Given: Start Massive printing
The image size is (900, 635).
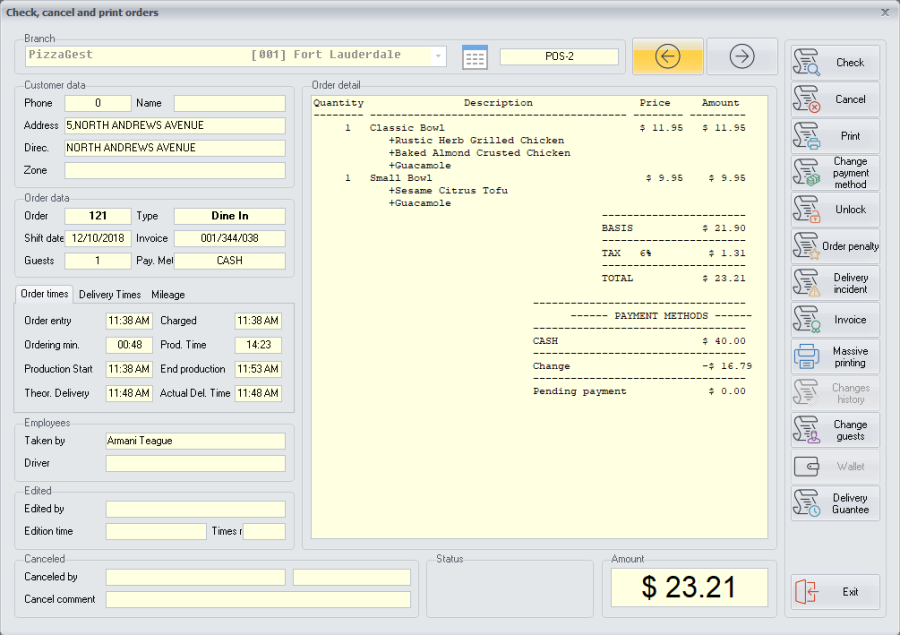Looking at the screenshot, I should pyautogui.click(x=835, y=357).
